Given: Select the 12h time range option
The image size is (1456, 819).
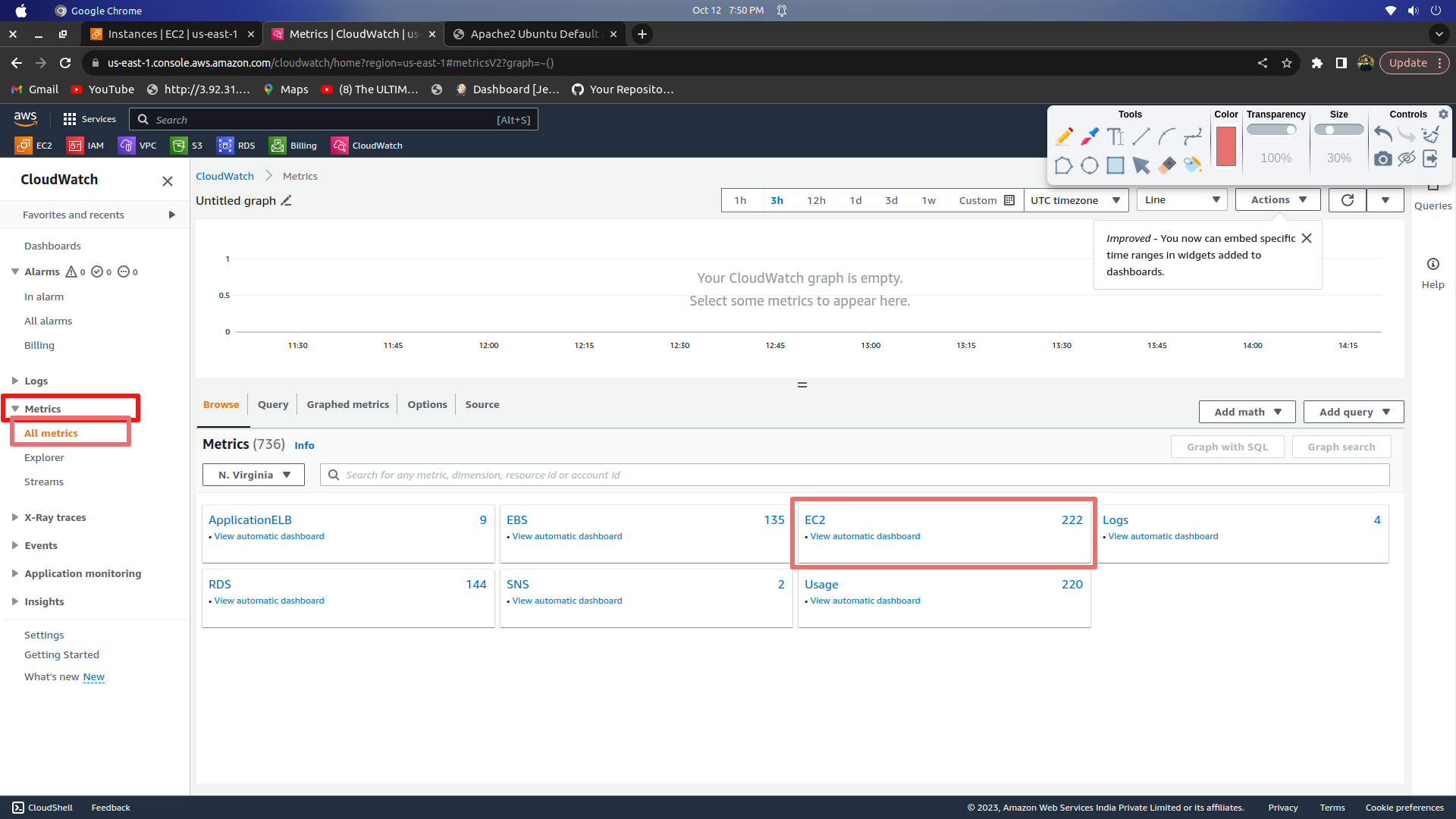Looking at the screenshot, I should click(816, 200).
